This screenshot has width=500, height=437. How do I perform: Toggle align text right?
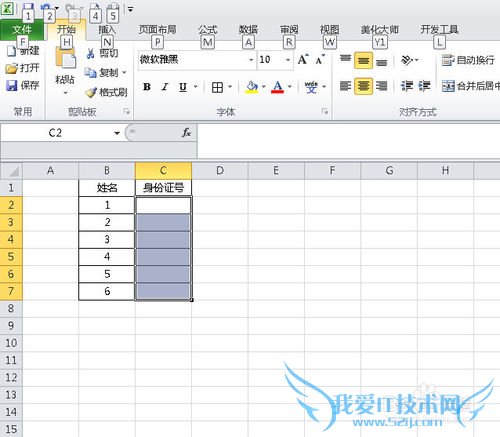pyautogui.click(x=381, y=86)
